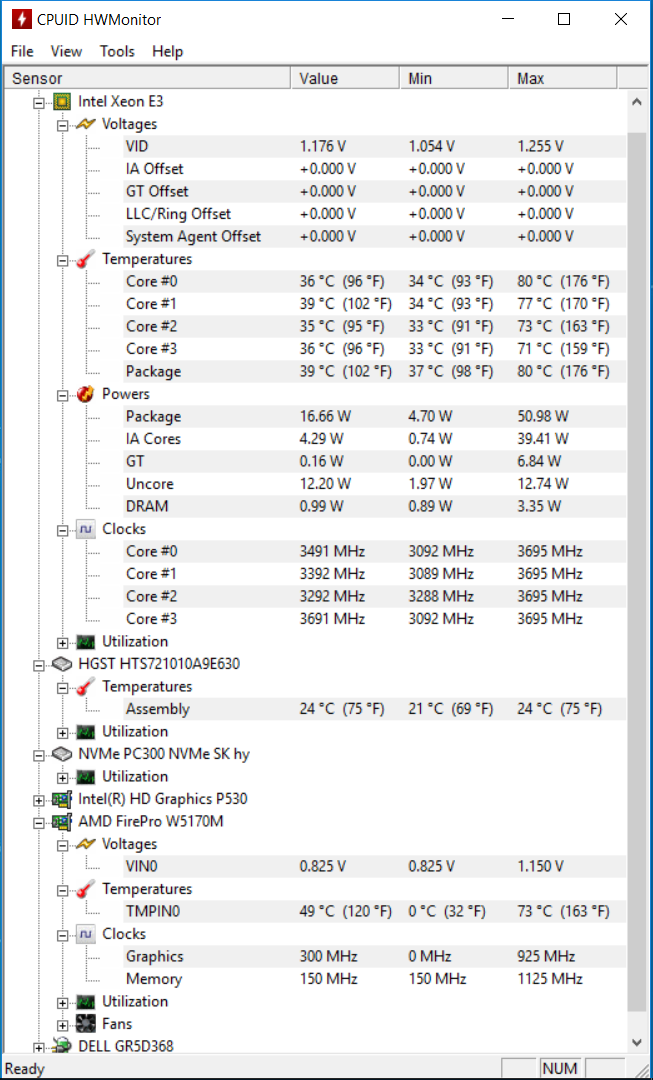Viewport: 653px width, 1080px height.
Task: Click the fan icon beside Fans
Action: click(x=86, y=1024)
